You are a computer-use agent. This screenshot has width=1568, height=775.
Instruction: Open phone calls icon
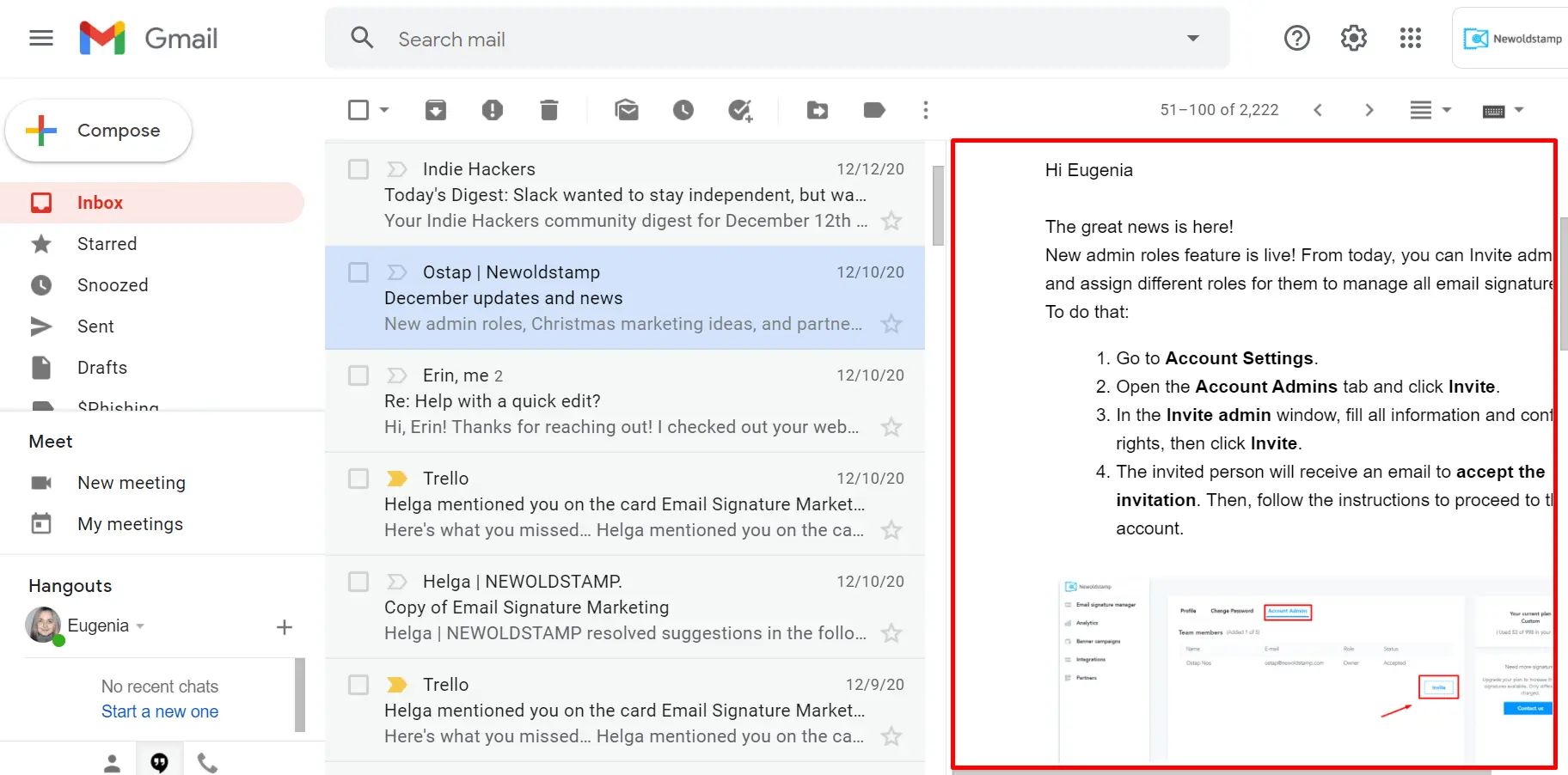coord(208,763)
